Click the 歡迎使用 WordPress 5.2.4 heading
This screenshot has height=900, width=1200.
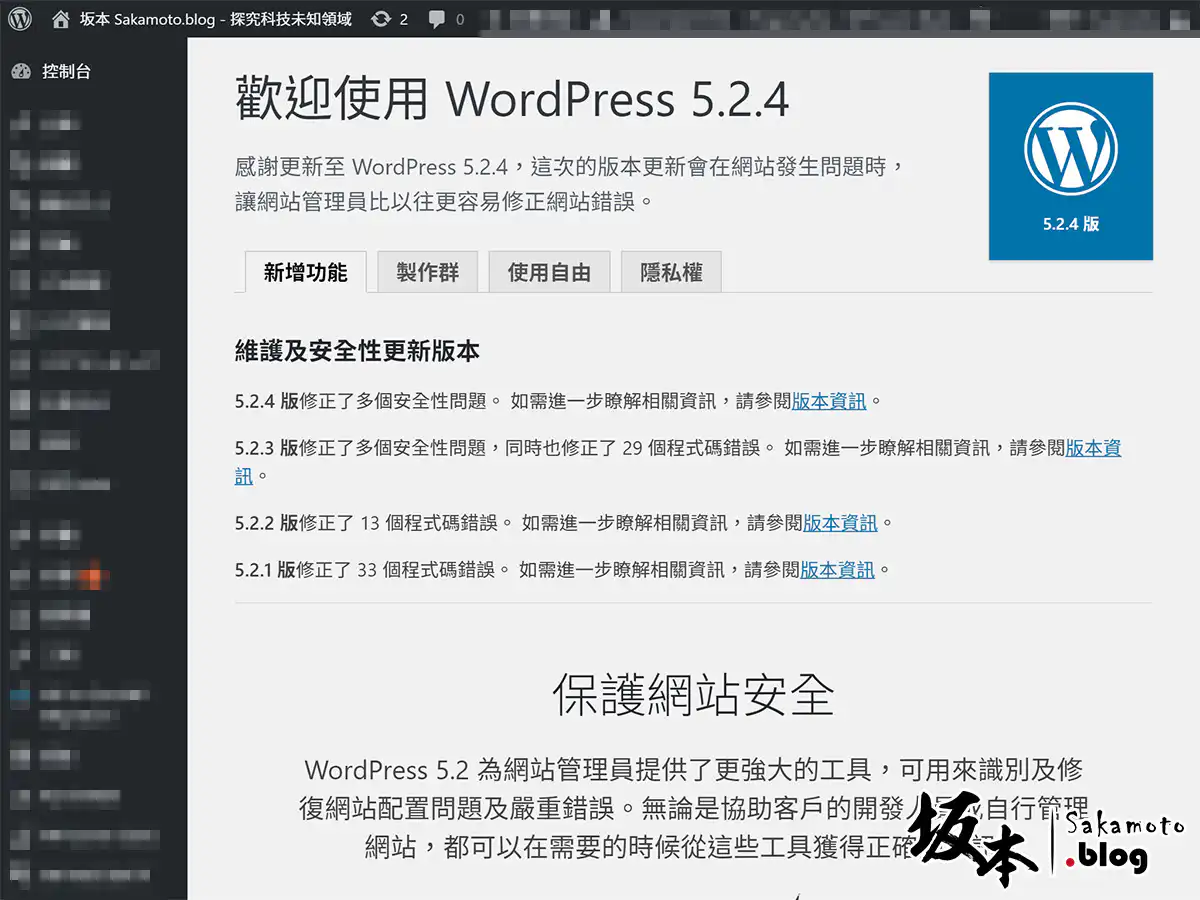tap(512, 100)
